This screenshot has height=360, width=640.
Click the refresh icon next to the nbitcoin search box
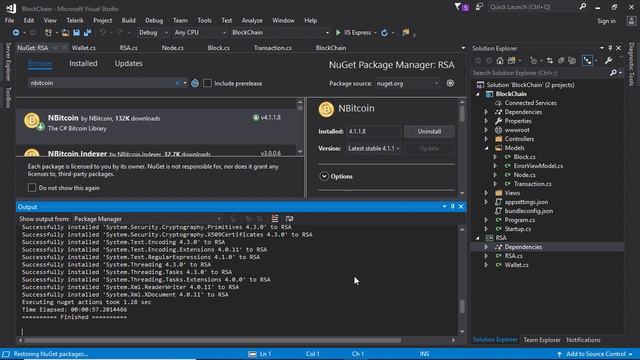click(195, 83)
